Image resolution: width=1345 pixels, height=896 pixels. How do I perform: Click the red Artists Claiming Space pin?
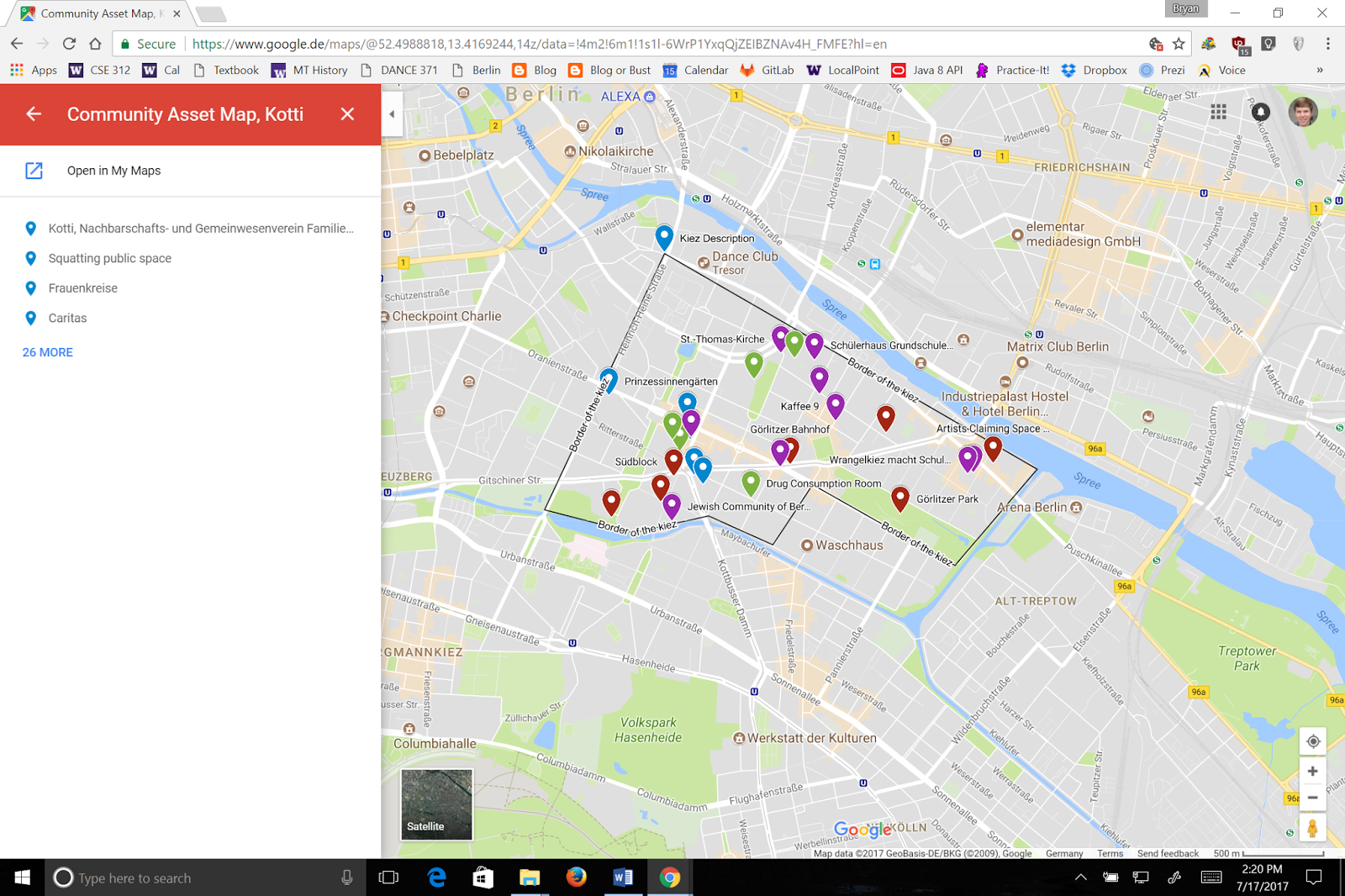pos(993,447)
